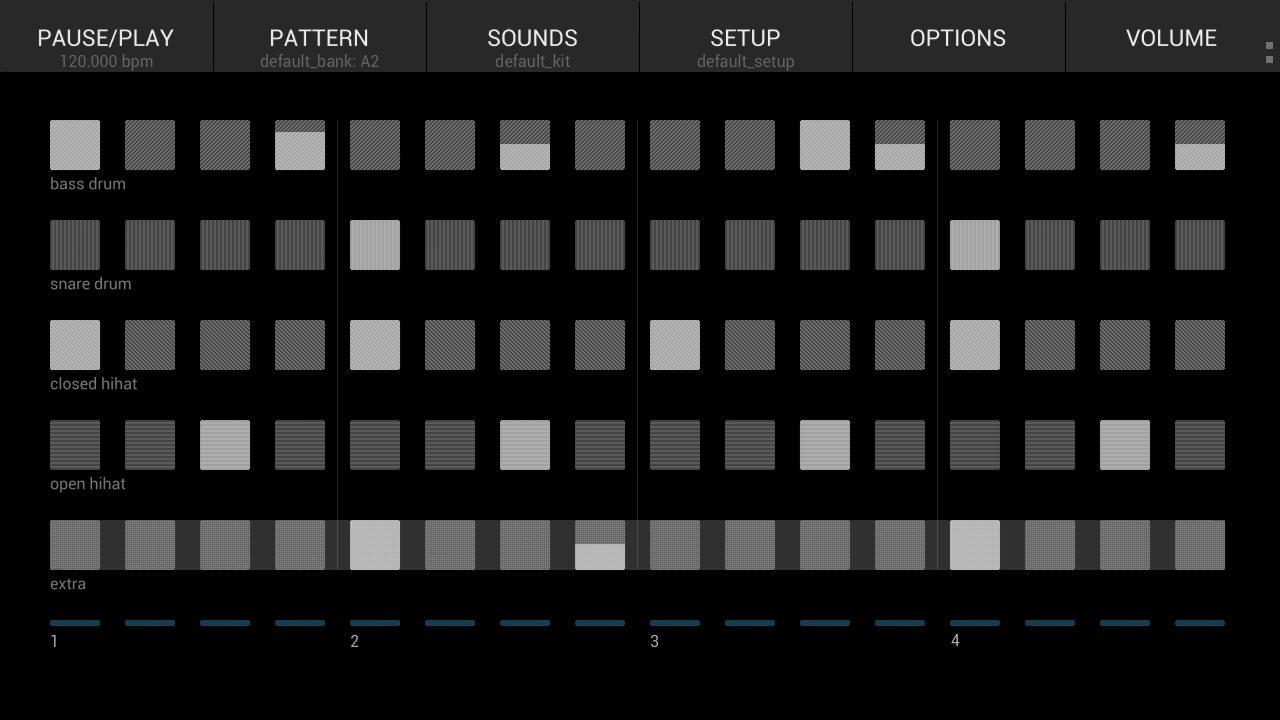Enable open hihat step 9 pad
Viewport: 1280px width, 720px height.
click(675, 445)
